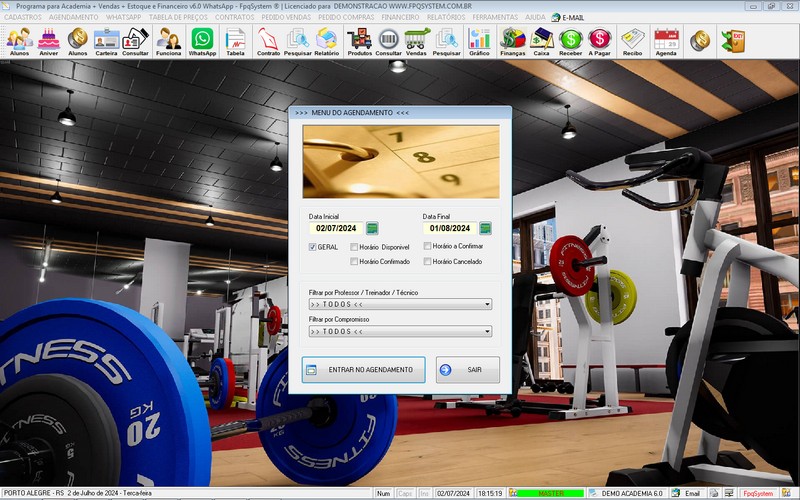Click the E-MAIL menu item
The height and width of the screenshot is (500, 800).
click(x=568, y=17)
